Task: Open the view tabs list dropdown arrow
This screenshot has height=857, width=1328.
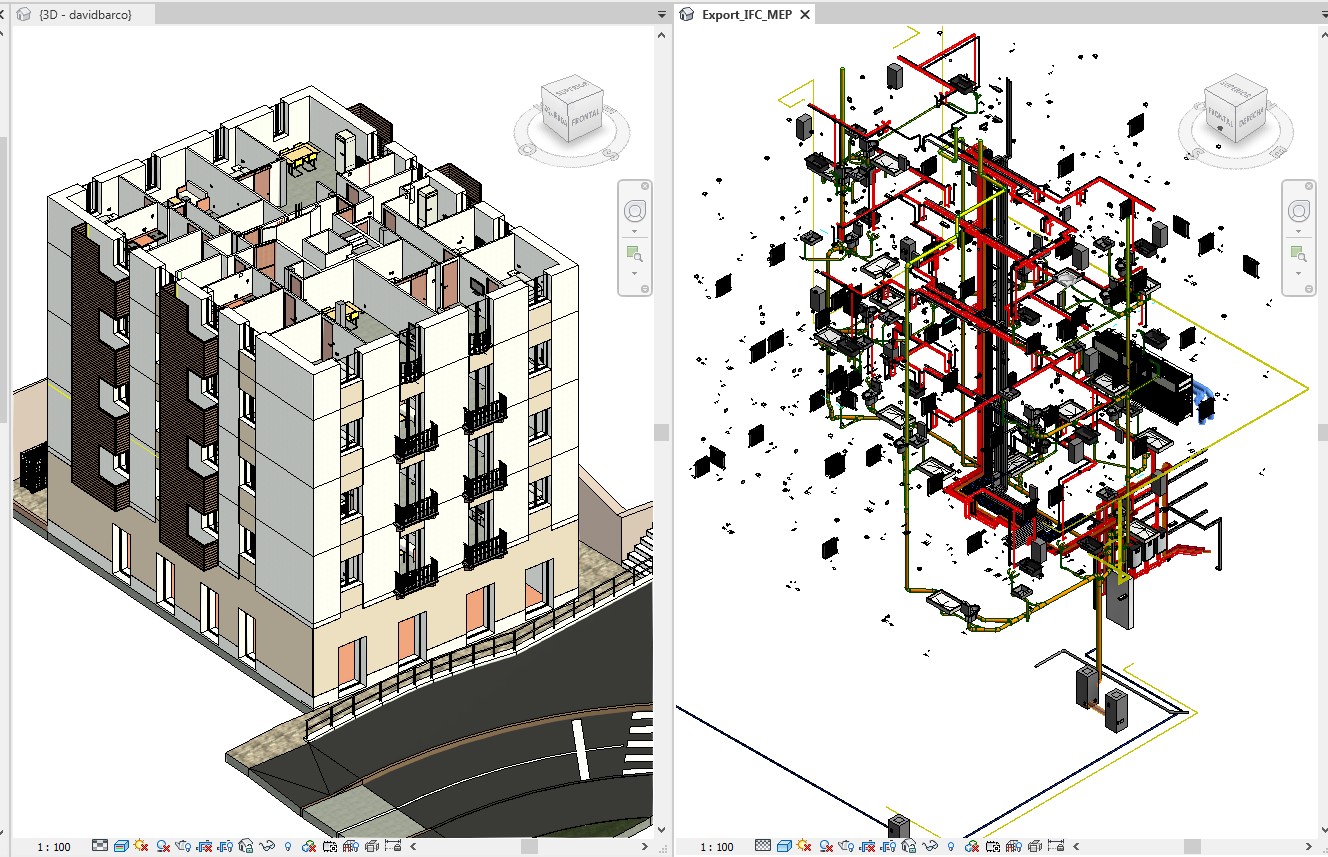Action: click(x=661, y=15)
